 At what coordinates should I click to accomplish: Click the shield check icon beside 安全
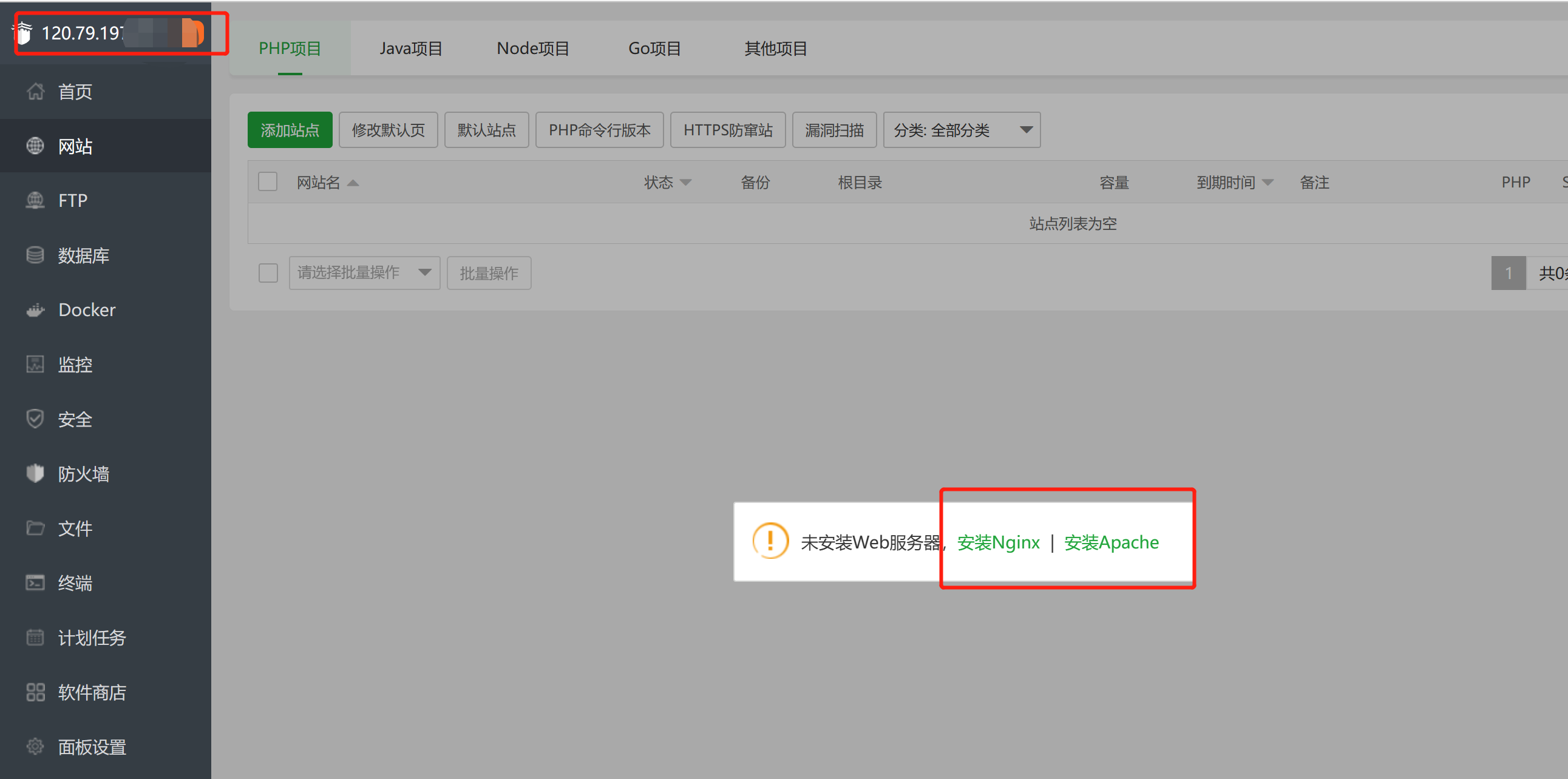tap(35, 419)
